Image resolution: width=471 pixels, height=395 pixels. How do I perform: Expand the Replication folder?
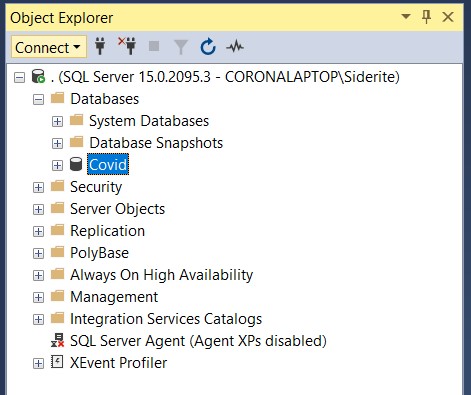[38, 232]
